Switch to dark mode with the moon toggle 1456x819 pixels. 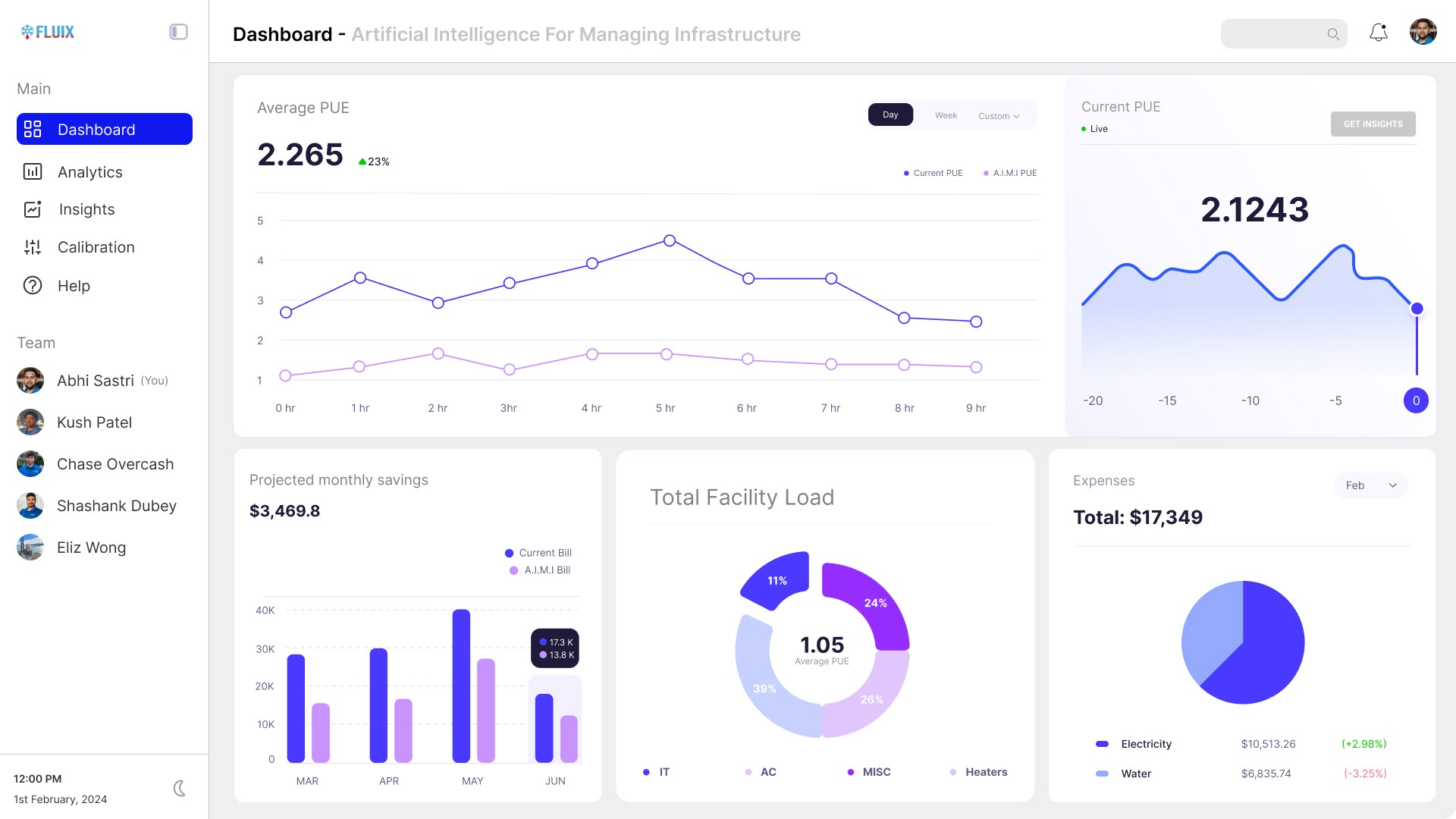click(x=180, y=788)
